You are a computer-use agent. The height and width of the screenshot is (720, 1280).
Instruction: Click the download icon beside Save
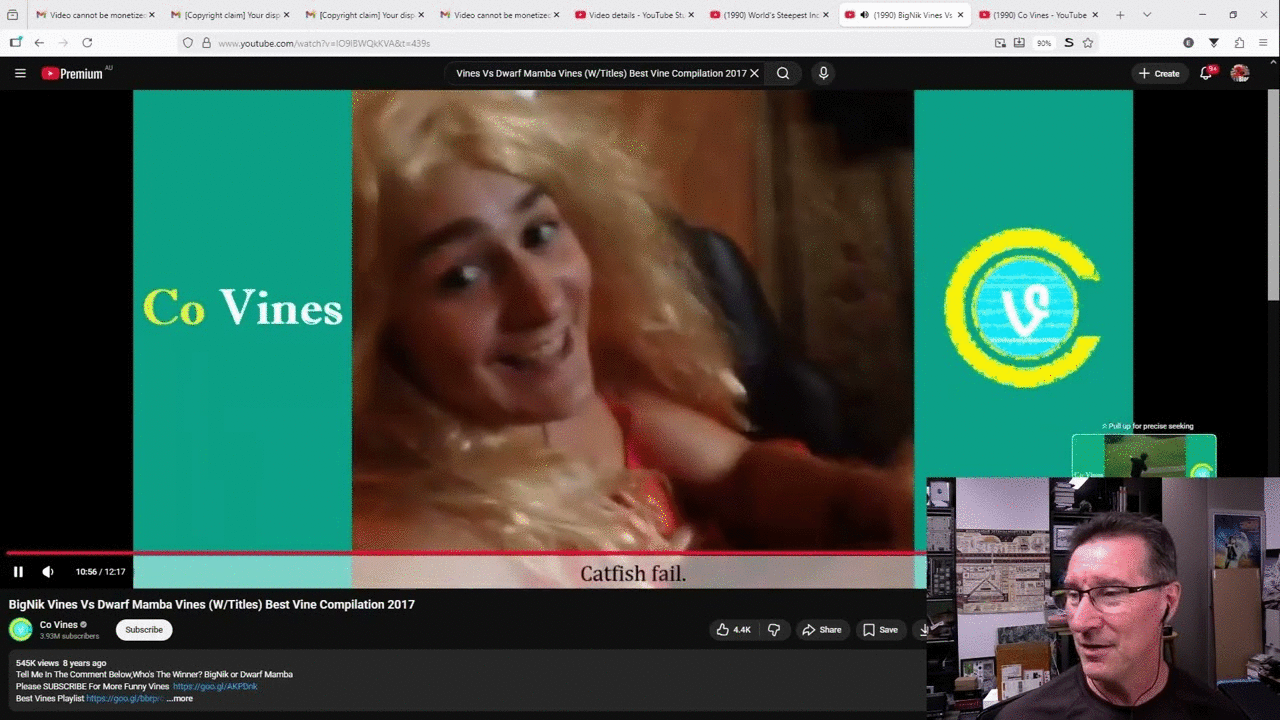(922, 630)
